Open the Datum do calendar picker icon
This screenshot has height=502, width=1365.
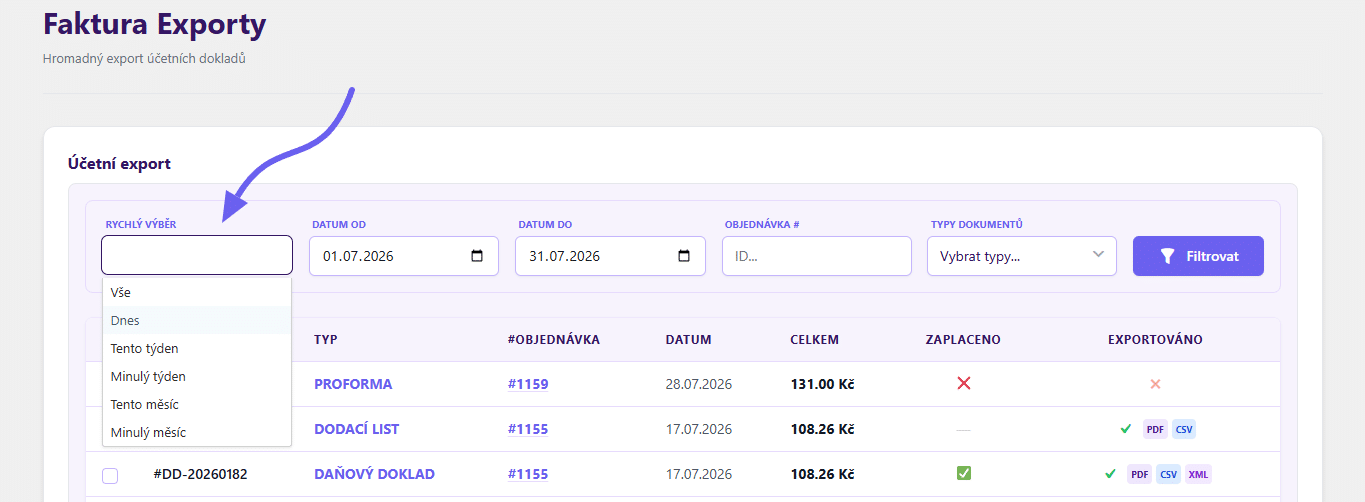[684, 256]
